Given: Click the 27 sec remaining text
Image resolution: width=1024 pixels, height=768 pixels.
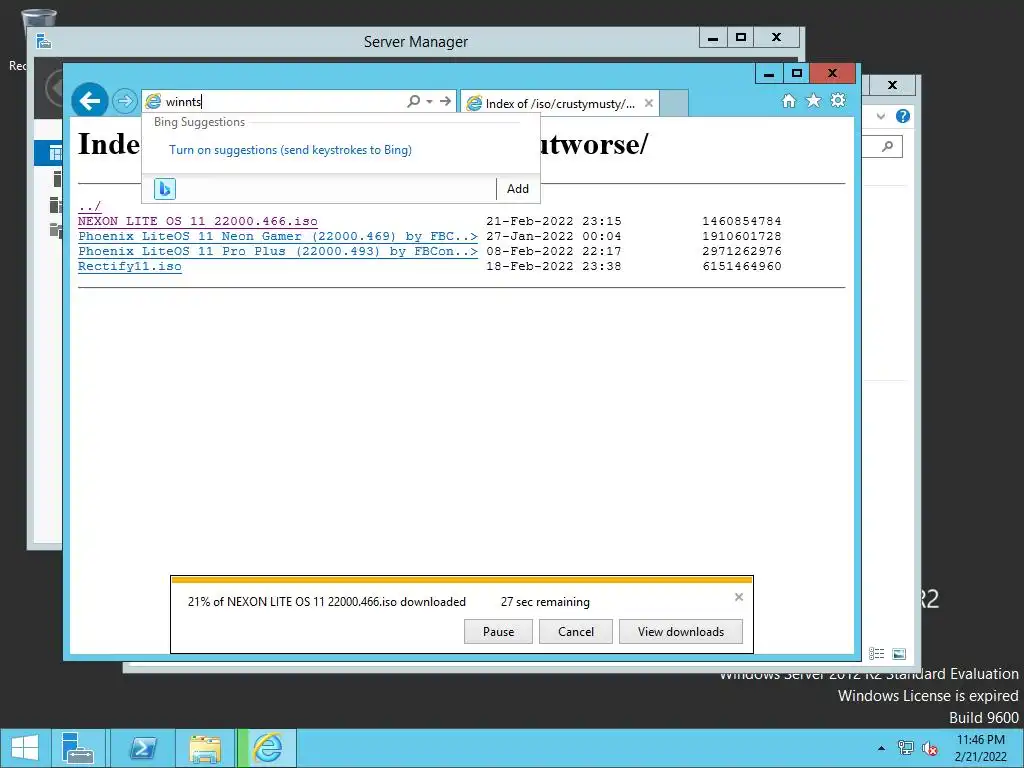Looking at the screenshot, I should pos(545,602).
